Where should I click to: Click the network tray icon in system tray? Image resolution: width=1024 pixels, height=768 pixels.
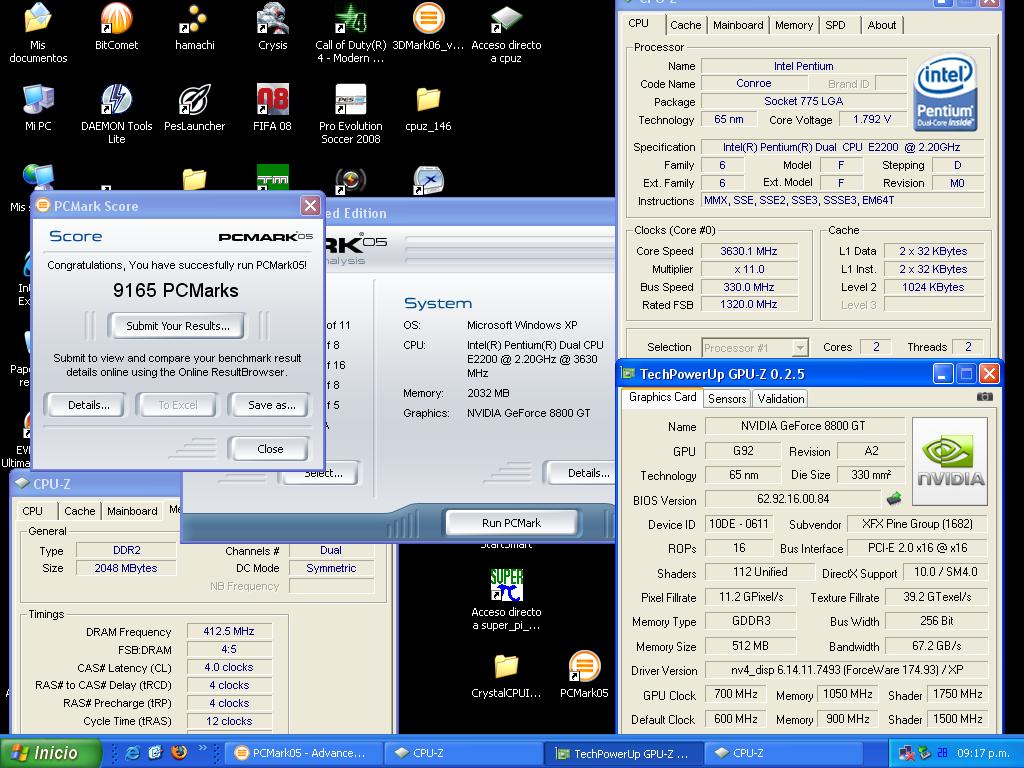pos(906,753)
